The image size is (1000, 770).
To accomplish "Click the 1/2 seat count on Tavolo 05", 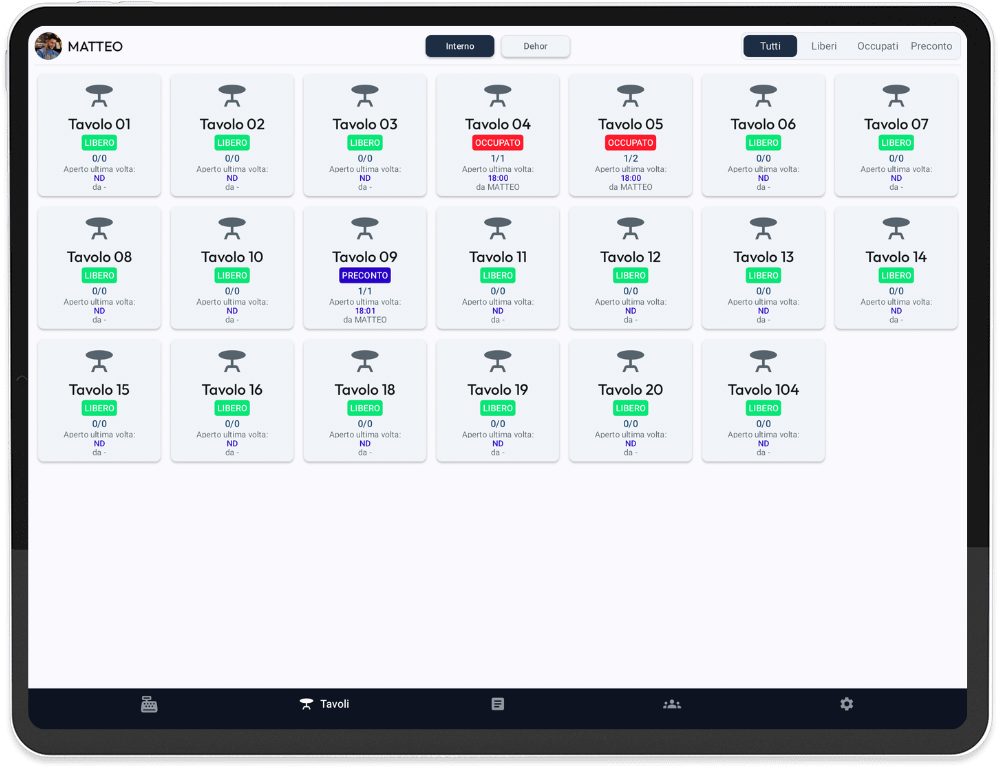I will point(630,158).
